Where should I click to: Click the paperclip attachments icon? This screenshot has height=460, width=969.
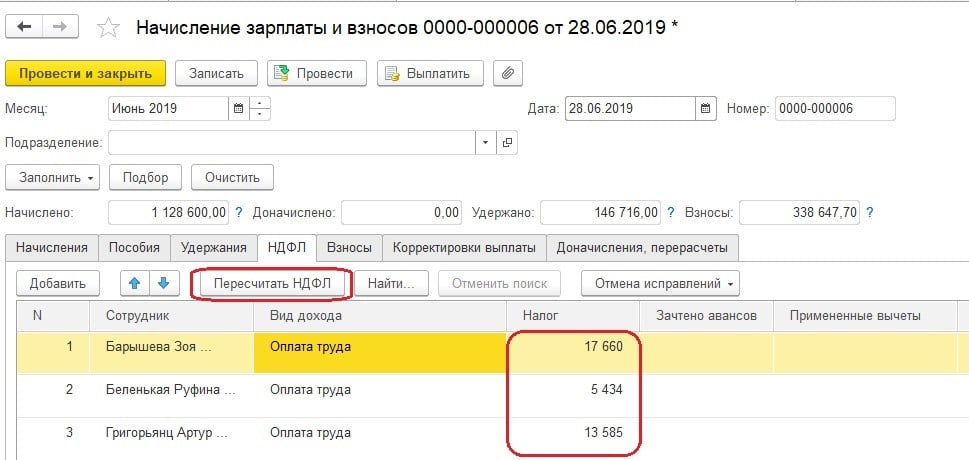point(509,73)
